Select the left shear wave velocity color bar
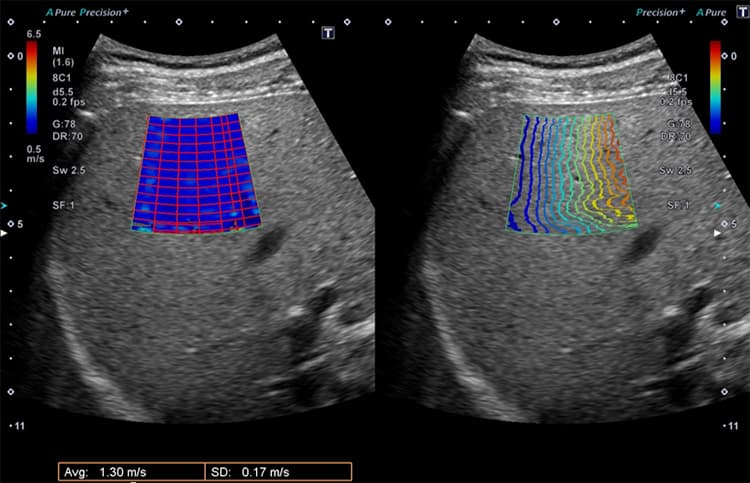The height and width of the screenshot is (483, 750). coord(33,87)
